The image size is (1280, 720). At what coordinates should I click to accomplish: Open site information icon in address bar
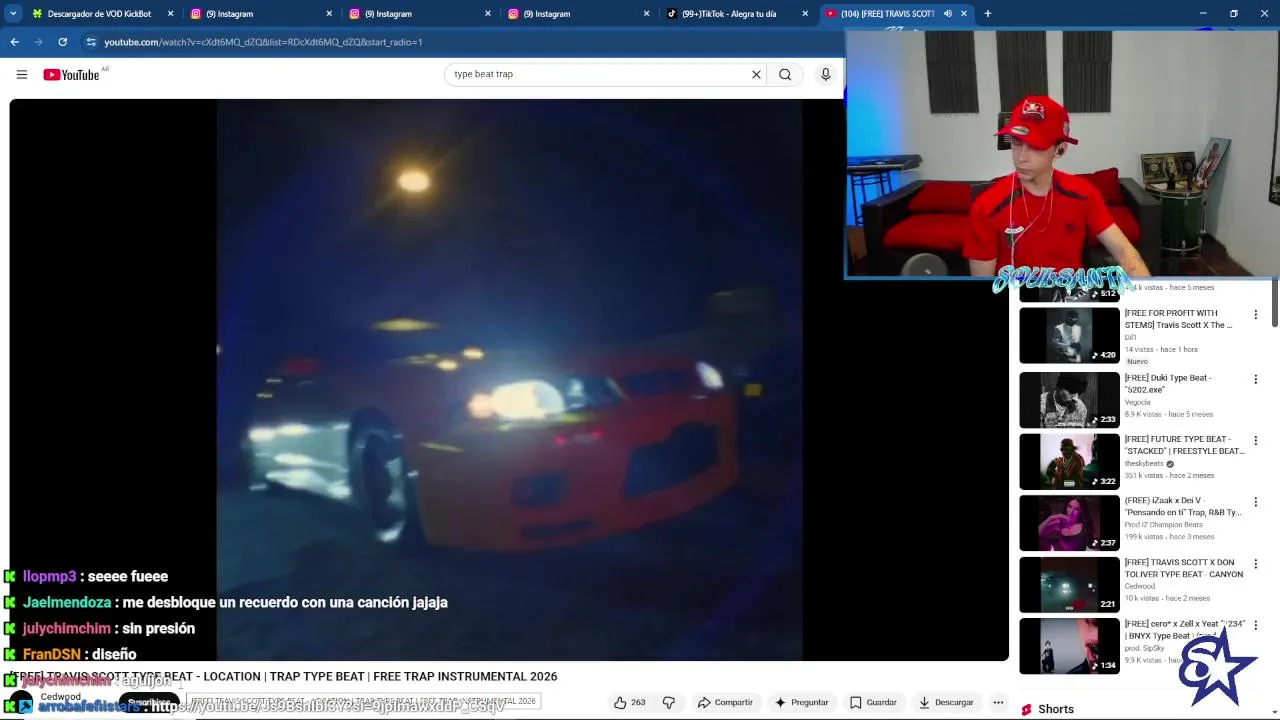point(91,42)
